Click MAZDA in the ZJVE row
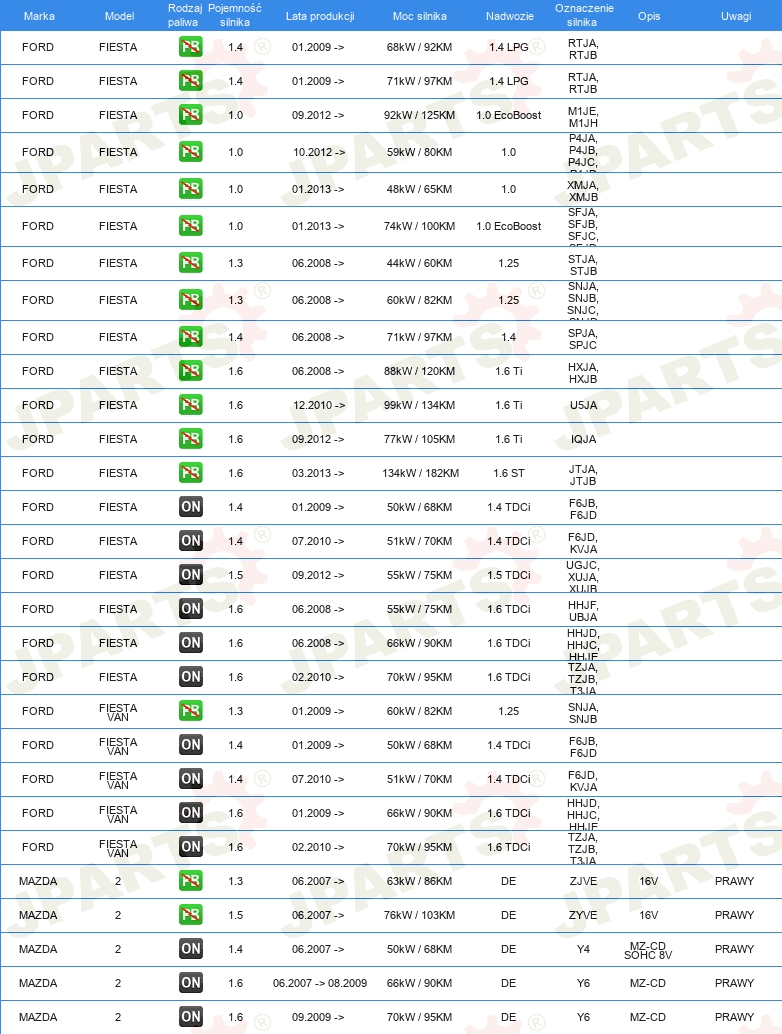782x1034 pixels. click(x=38, y=881)
